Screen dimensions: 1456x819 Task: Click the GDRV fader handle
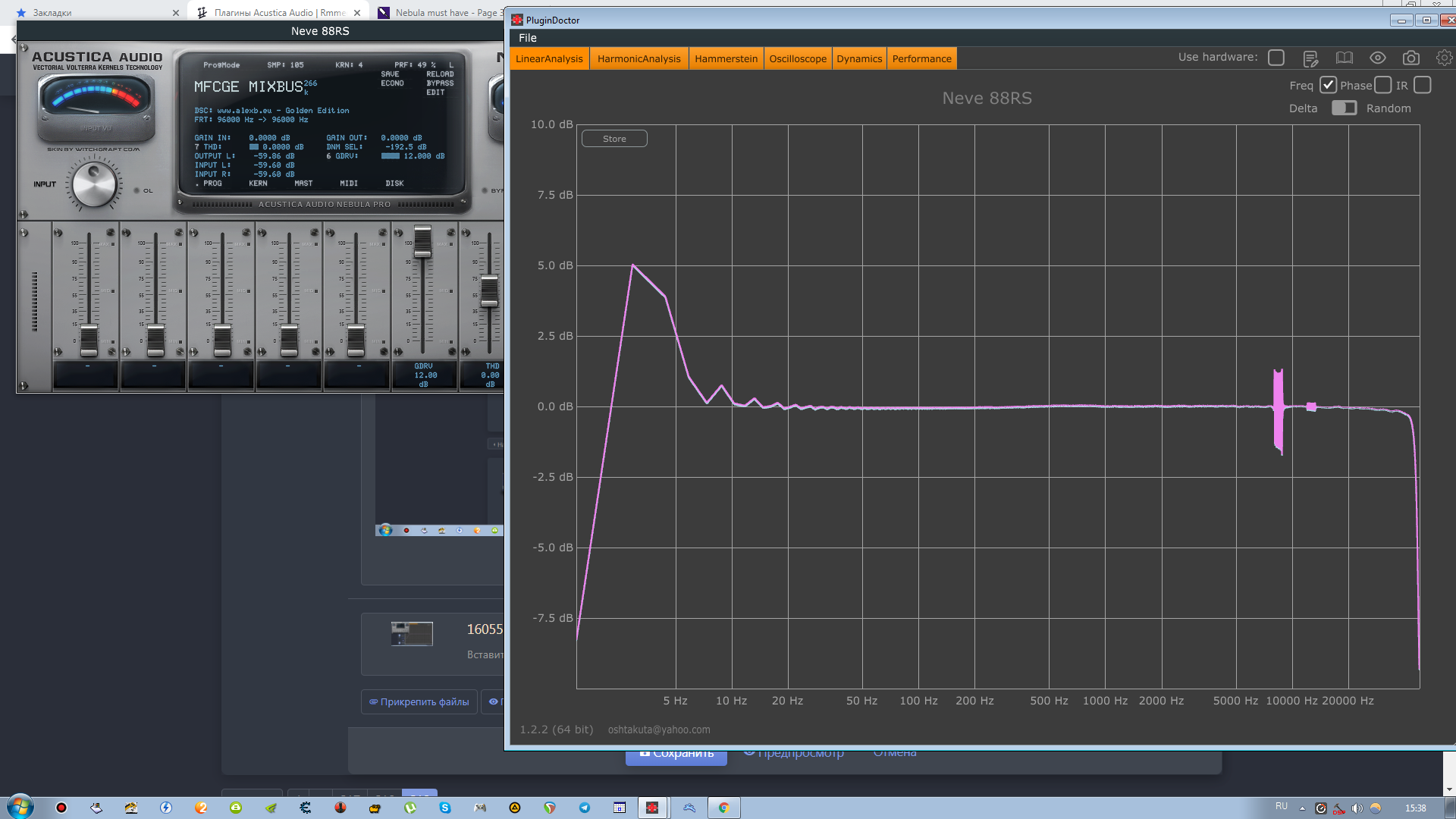pyautogui.click(x=422, y=241)
